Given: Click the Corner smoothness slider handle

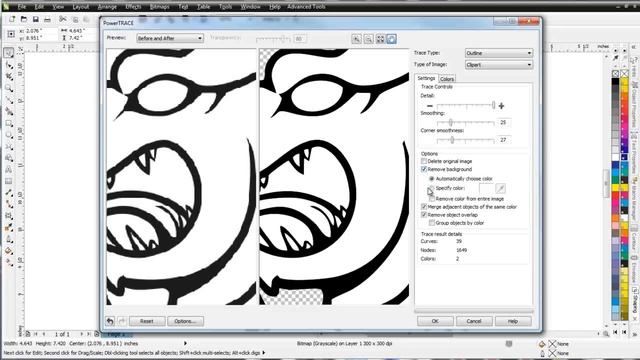Looking at the screenshot, I should point(452,140).
